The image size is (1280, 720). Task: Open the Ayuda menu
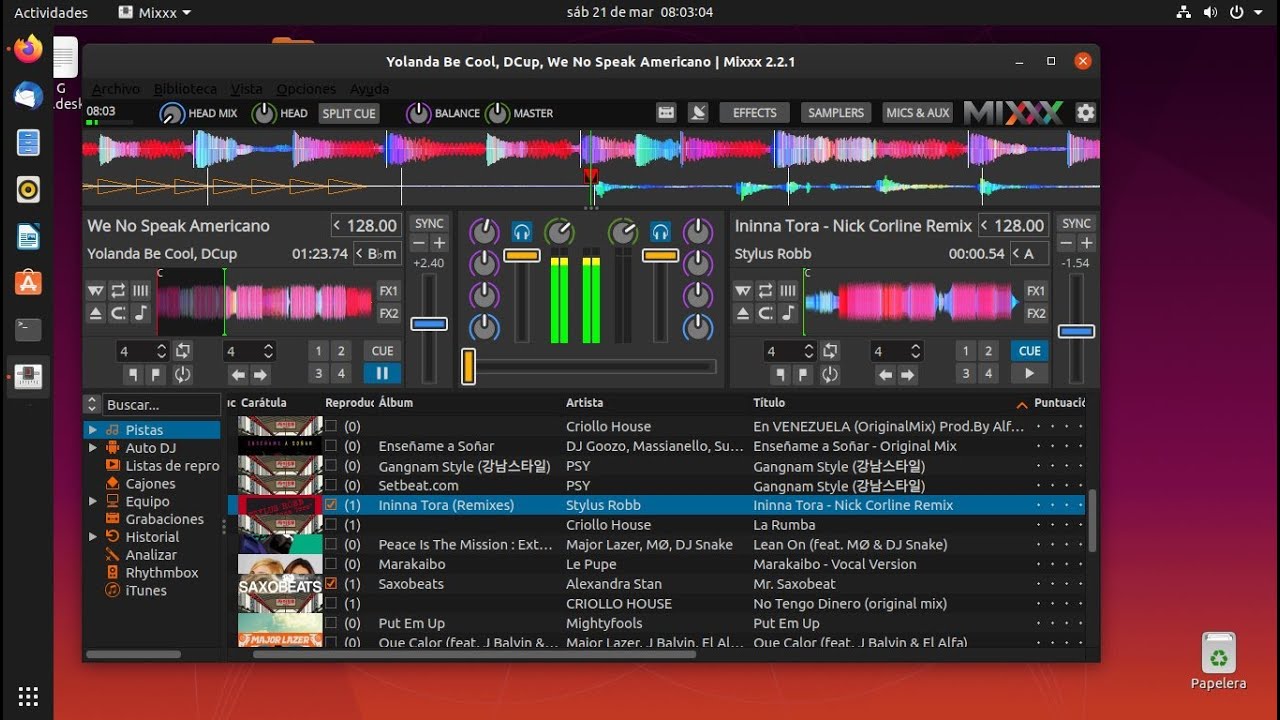pos(370,89)
